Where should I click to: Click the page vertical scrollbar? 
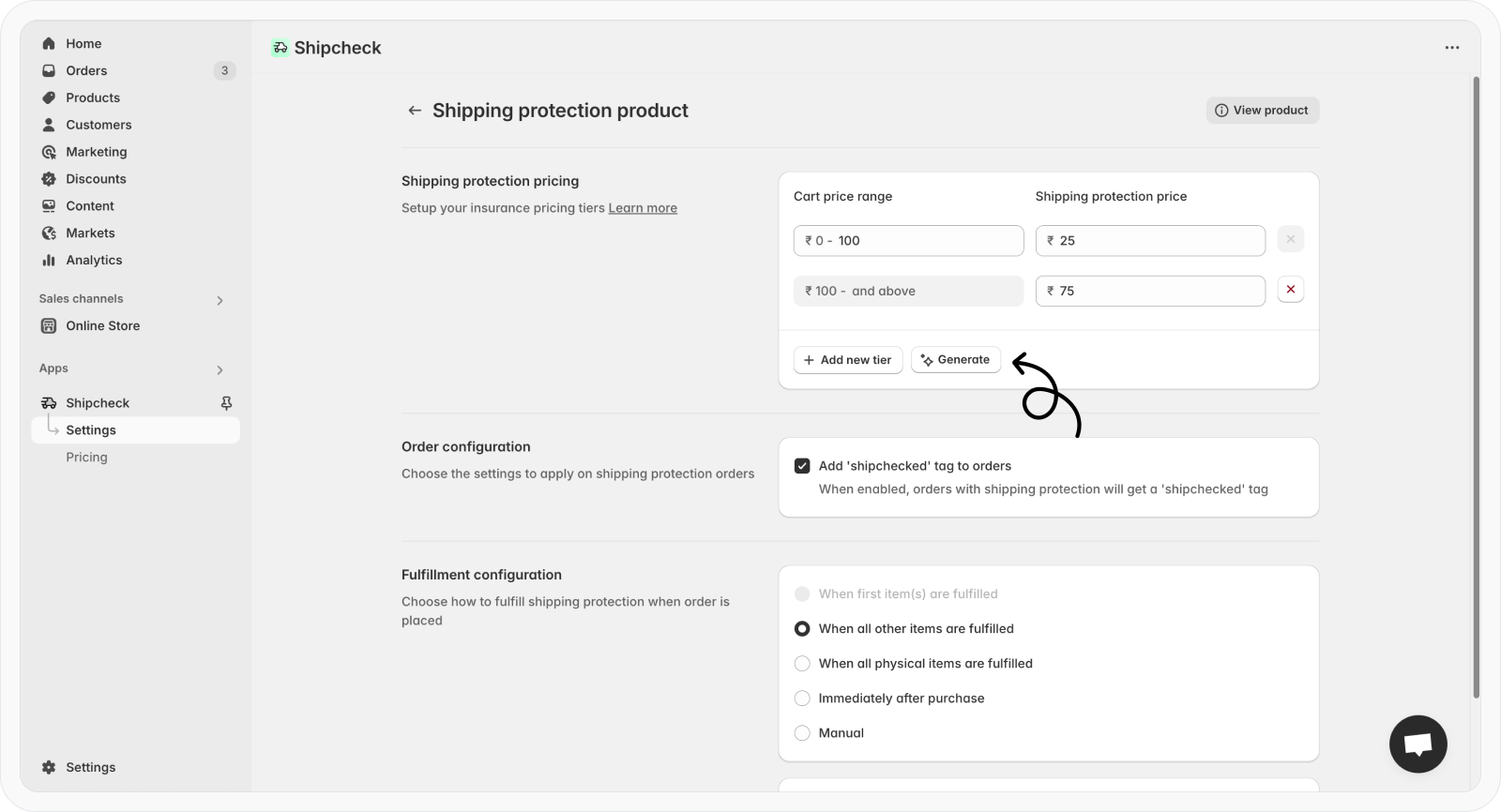(1476, 387)
